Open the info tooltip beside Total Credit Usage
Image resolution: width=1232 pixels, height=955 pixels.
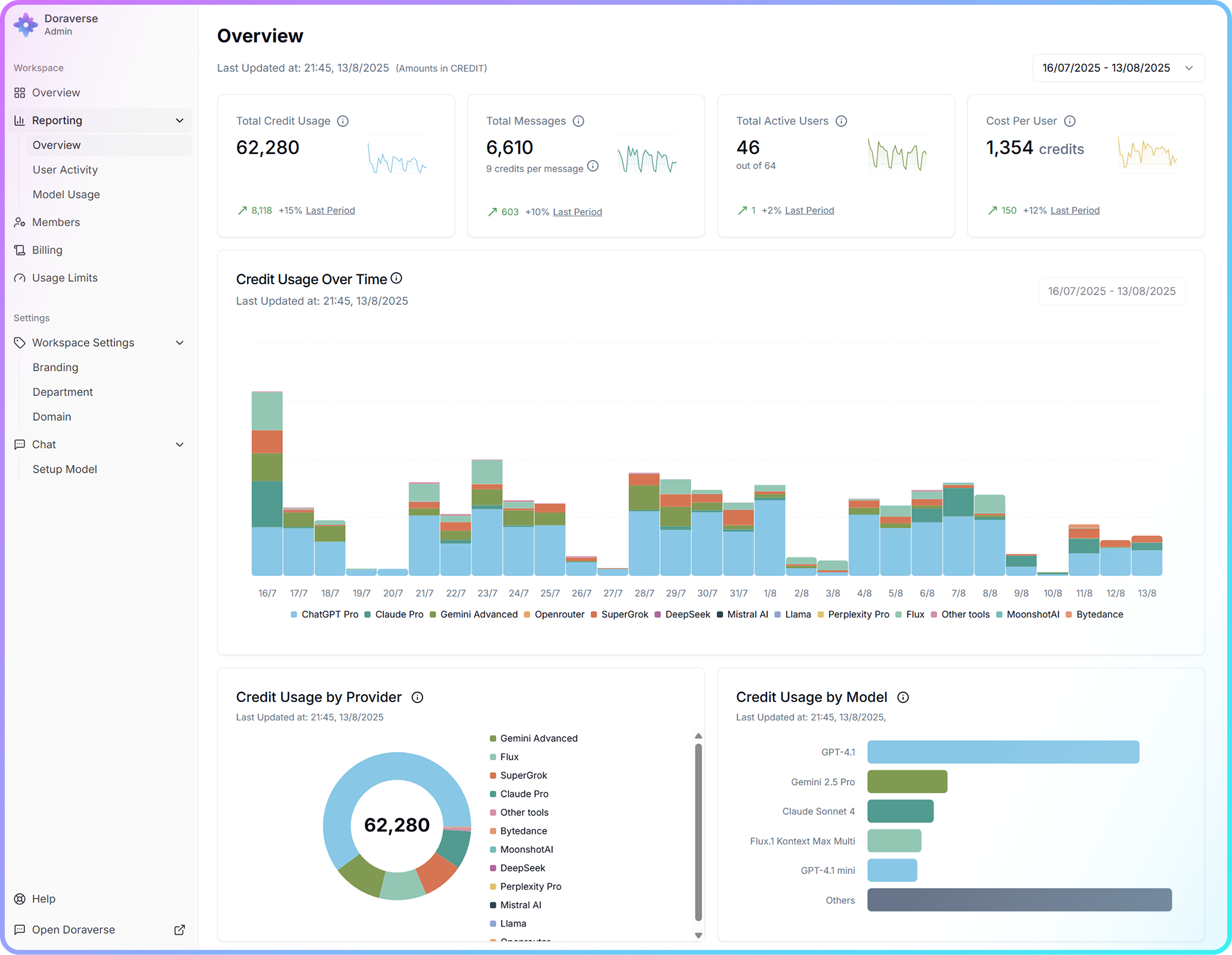pos(343,121)
